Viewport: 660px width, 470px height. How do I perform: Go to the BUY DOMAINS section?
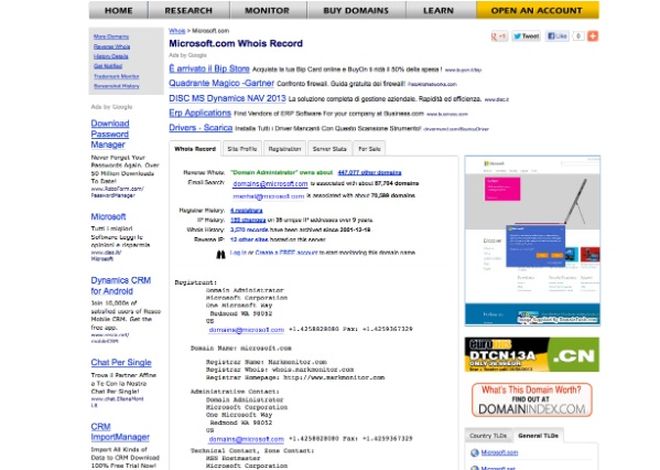point(356,11)
